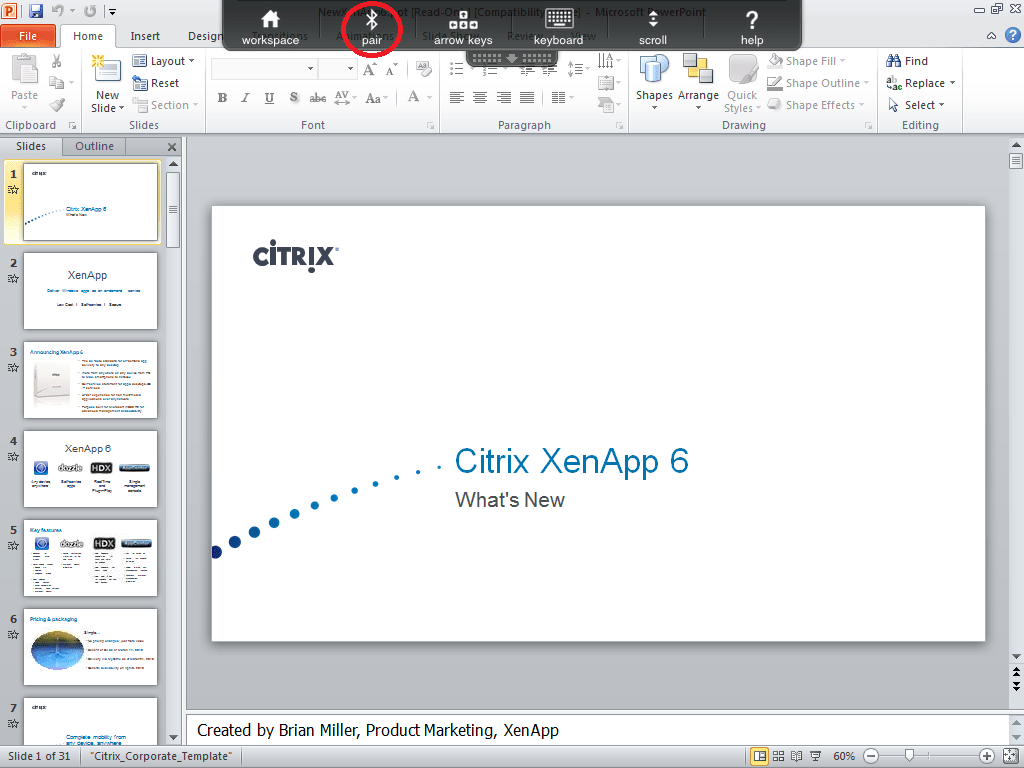The height and width of the screenshot is (768, 1024).
Task: Expand Quick Styles gallery
Action: point(743,84)
